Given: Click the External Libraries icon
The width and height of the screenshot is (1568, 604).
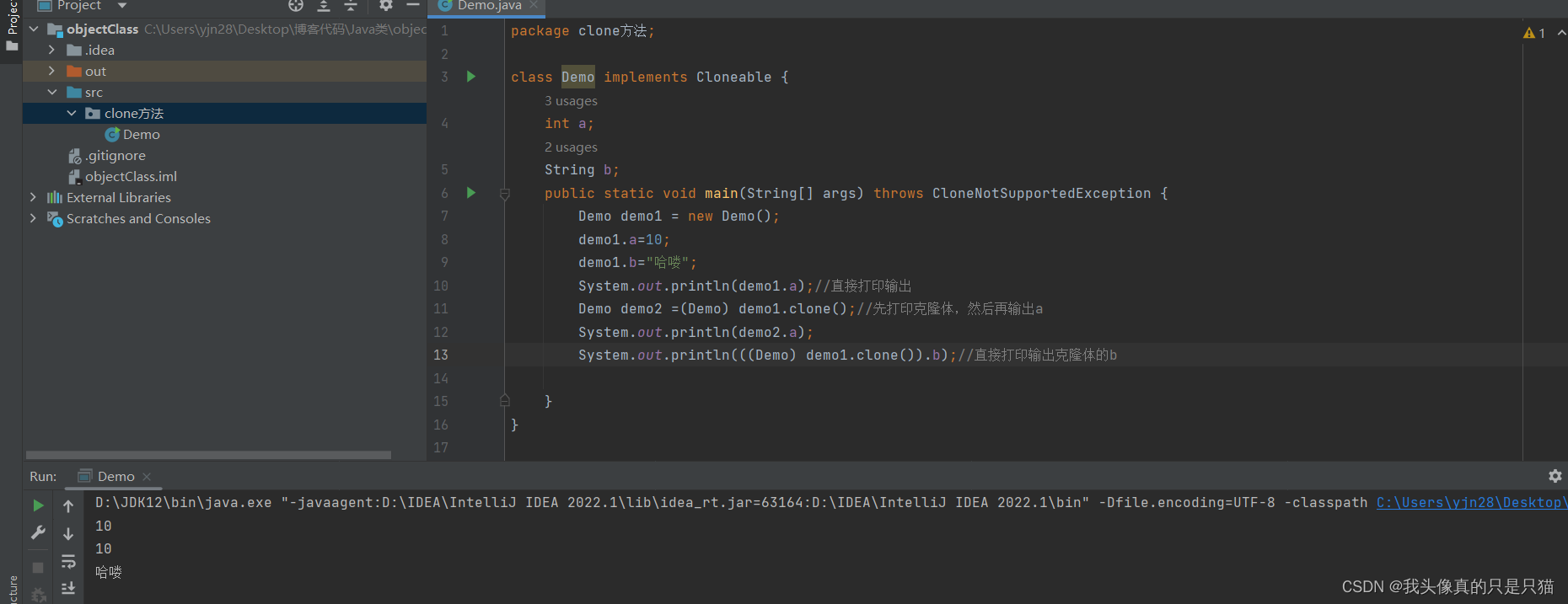Looking at the screenshot, I should (55, 198).
